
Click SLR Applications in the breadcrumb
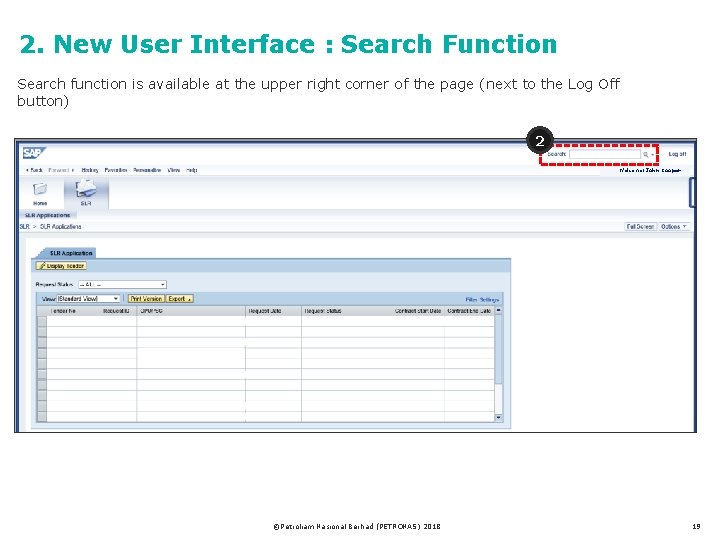[x=60, y=226]
